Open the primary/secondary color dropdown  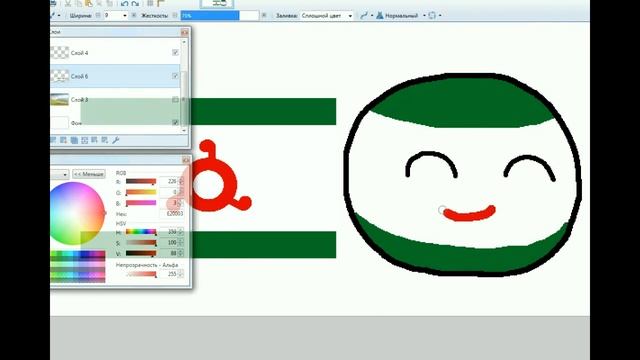pos(60,174)
